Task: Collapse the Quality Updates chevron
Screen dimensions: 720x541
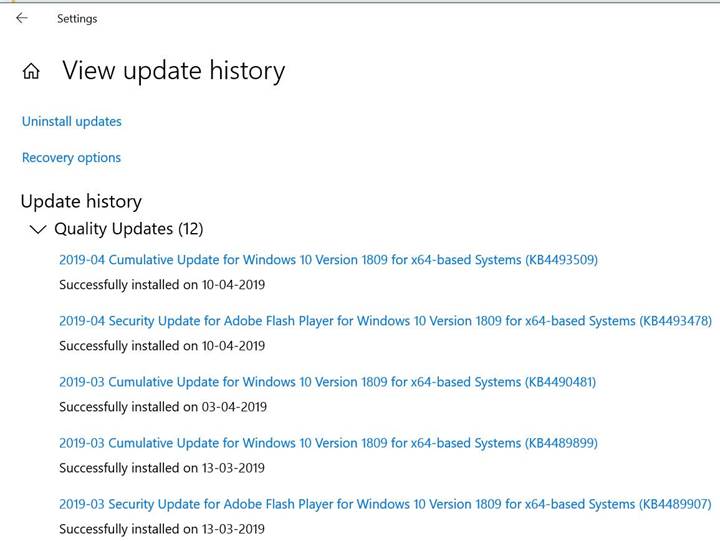Action: 38,229
